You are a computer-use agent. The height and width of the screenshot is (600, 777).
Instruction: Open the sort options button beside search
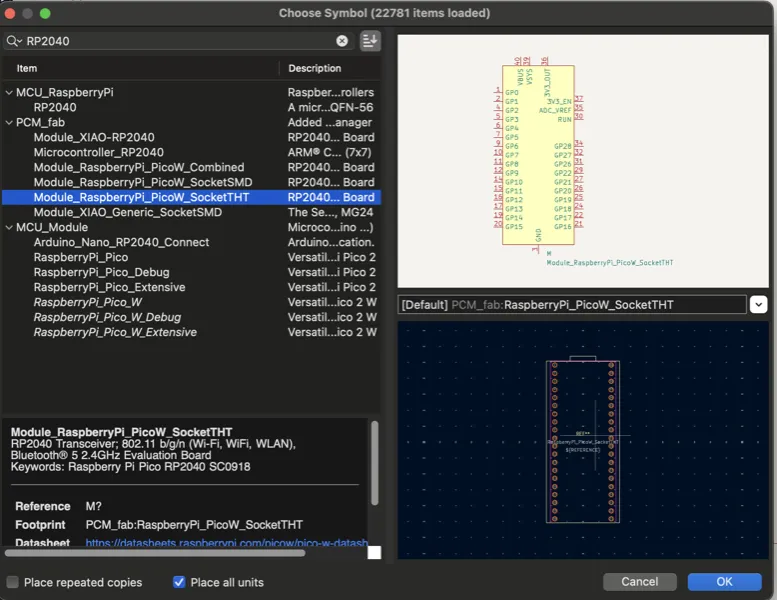coord(370,41)
